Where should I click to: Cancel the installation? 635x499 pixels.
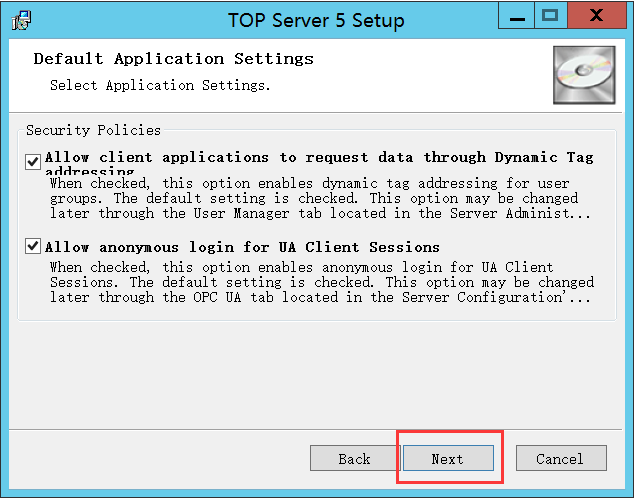click(561, 459)
